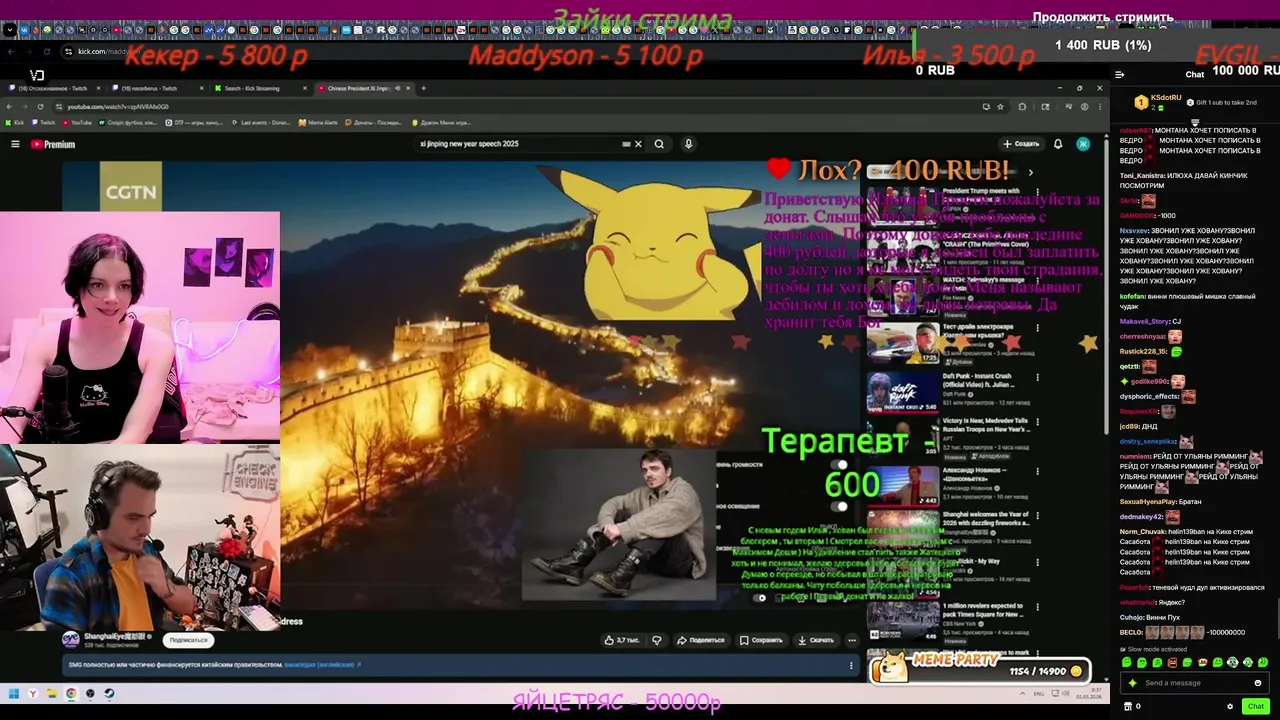The image size is (1280, 720).
Task: Open Yandex browser from taskbar
Action: tap(33, 693)
